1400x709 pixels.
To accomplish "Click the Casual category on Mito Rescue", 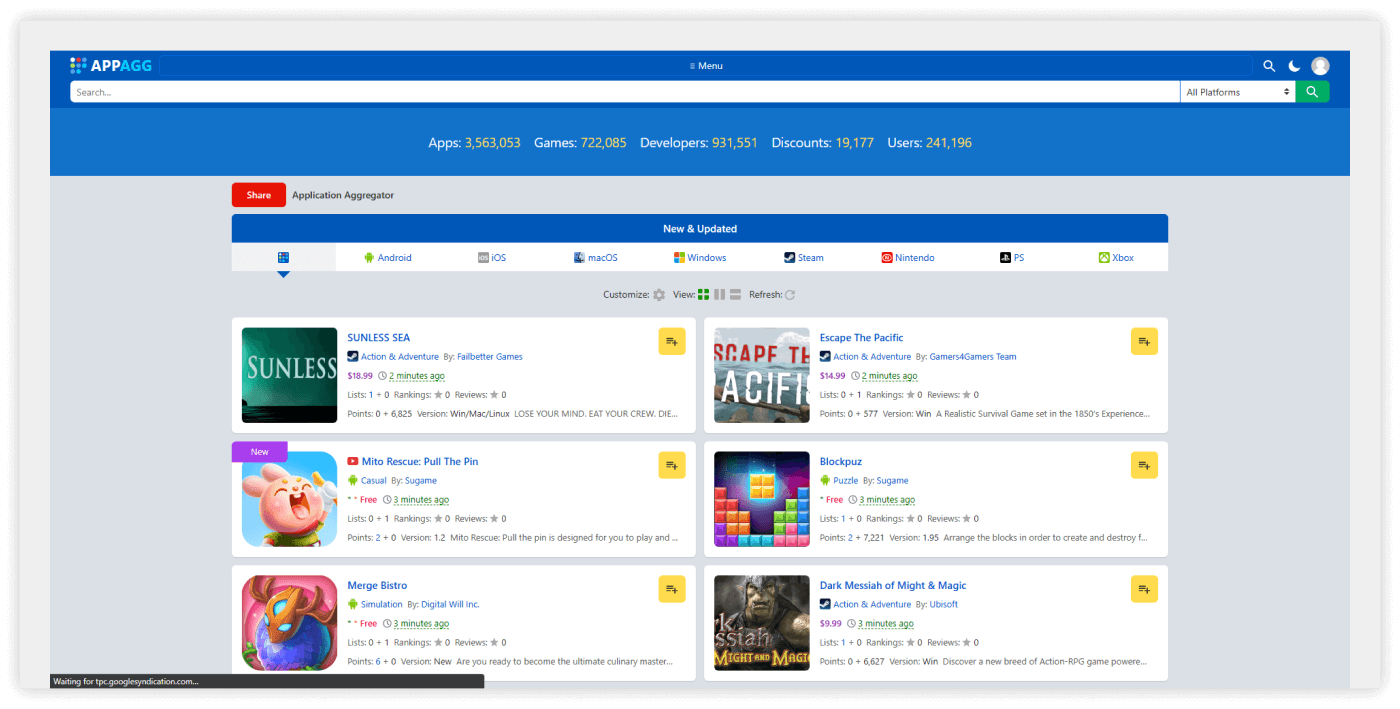I will pyautogui.click(x=374, y=481).
